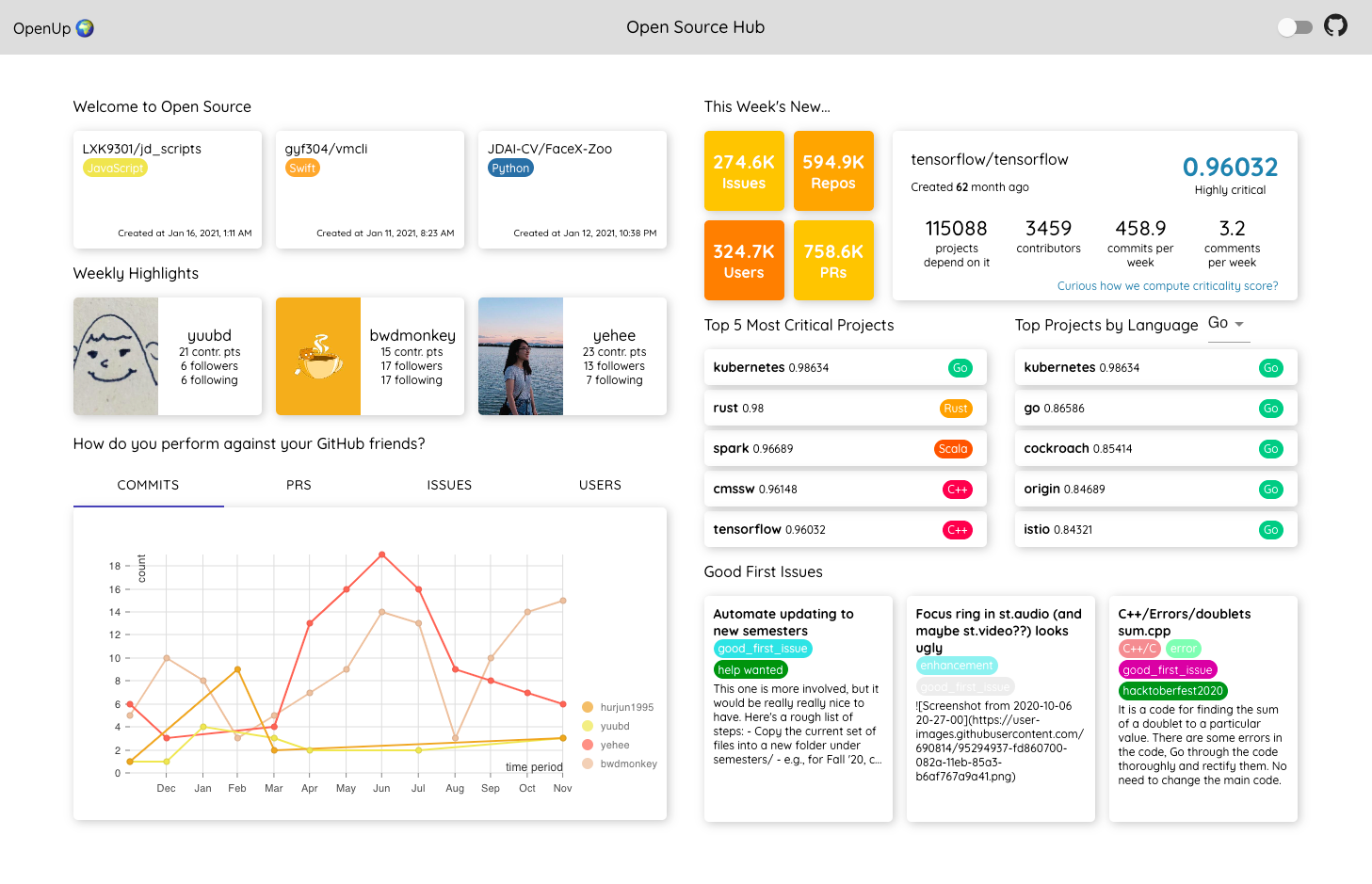Toggle bwdmonkey series in chart legend
The width and height of the screenshot is (1372, 884).
(620, 763)
